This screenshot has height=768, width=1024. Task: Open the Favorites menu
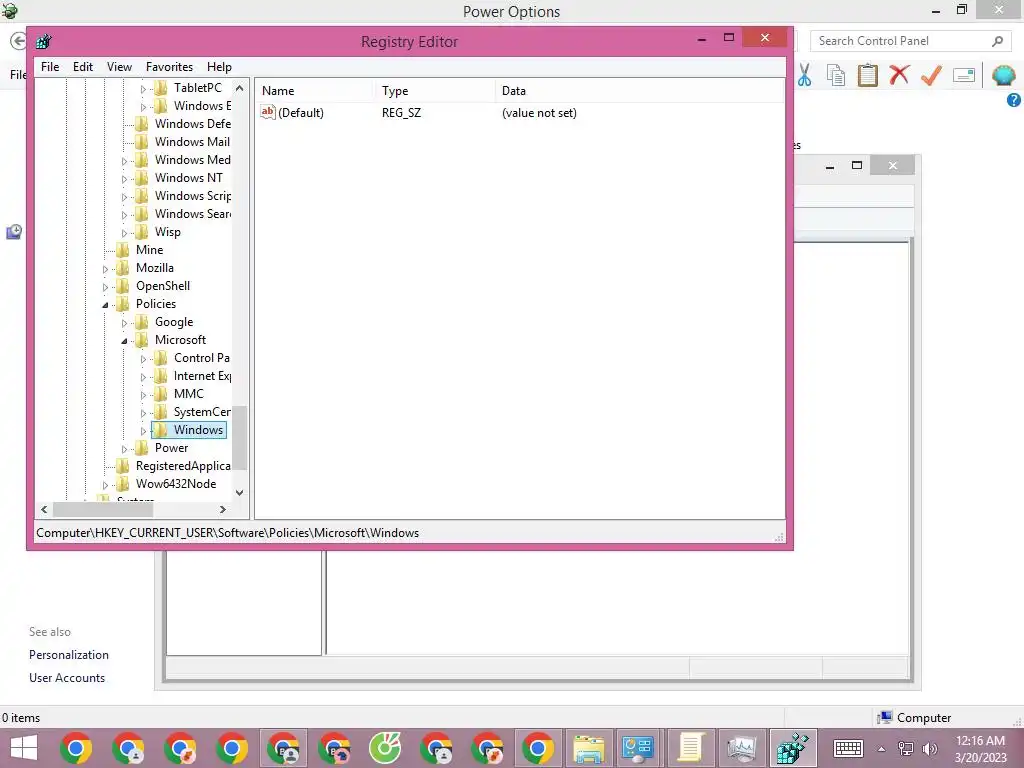169,67
